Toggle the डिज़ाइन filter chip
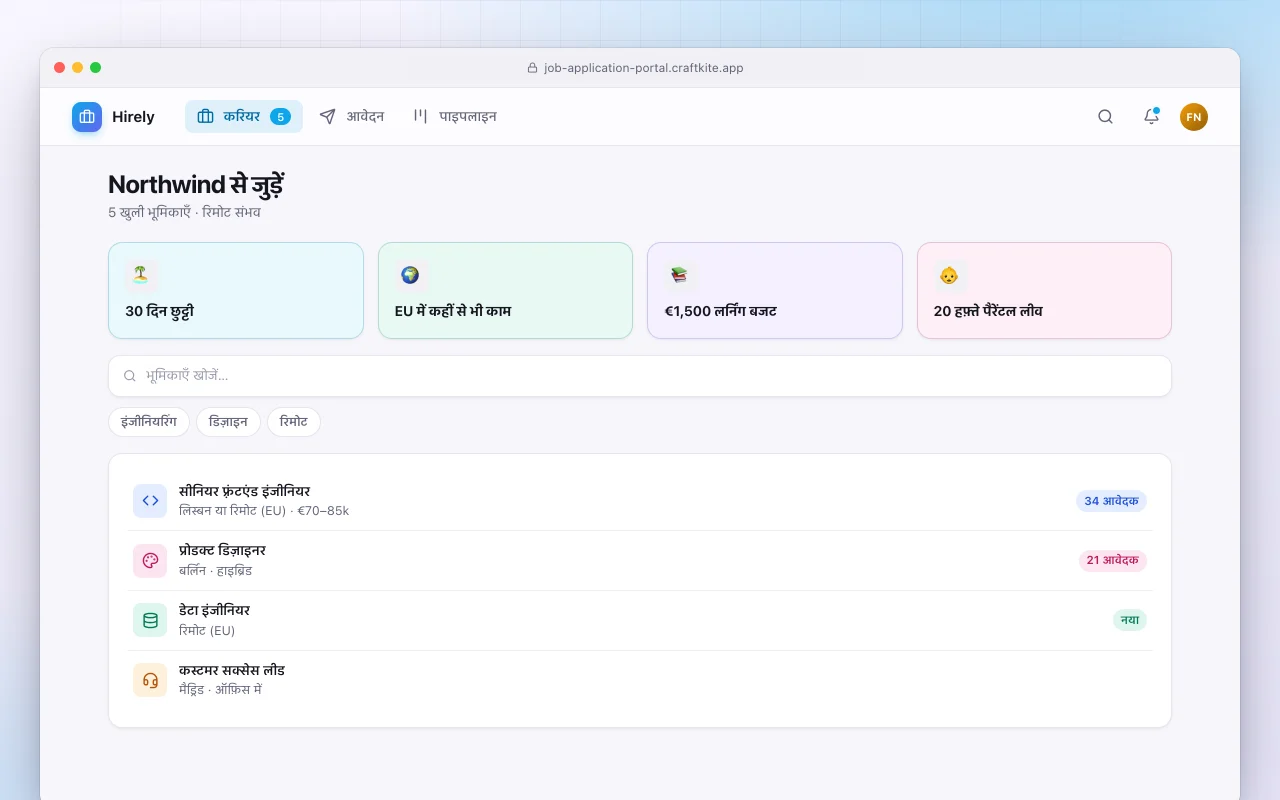This screenshot has height=800, width=1280. (x=228, y=422)
